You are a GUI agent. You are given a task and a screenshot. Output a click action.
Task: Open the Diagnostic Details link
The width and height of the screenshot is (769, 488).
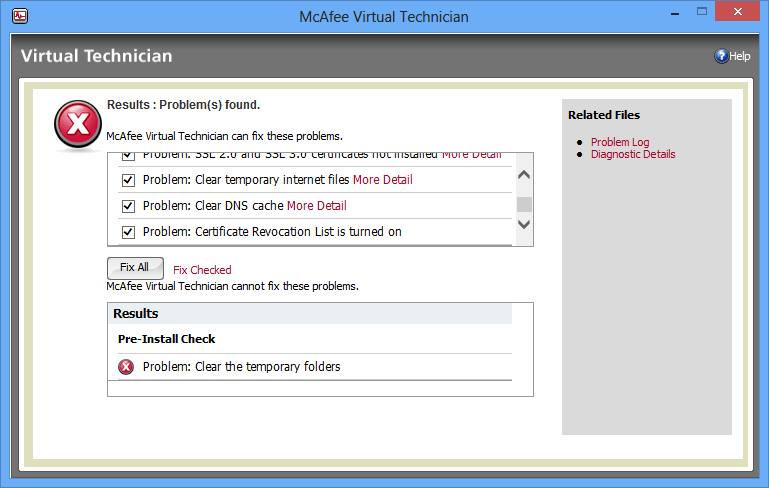pyautogui.click(x=633, y=154)
